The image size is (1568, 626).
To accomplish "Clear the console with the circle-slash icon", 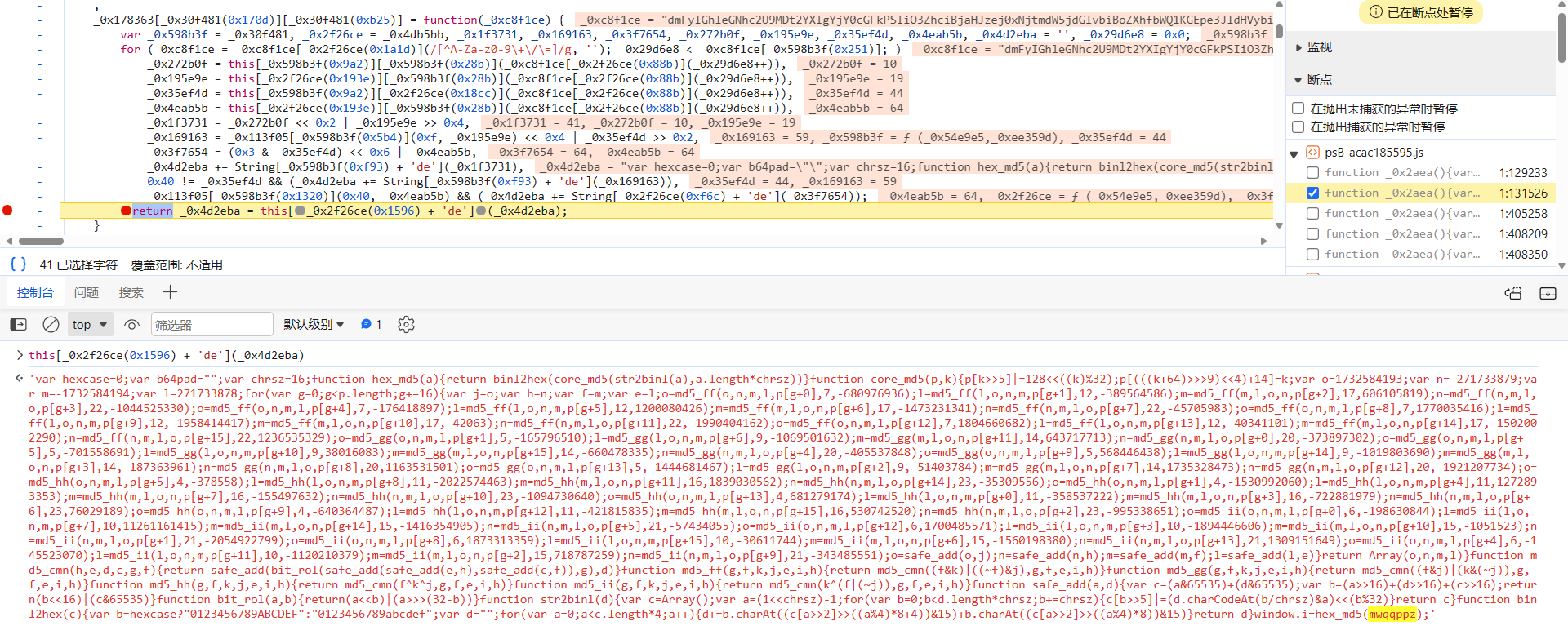I will (x=51, y=325).
